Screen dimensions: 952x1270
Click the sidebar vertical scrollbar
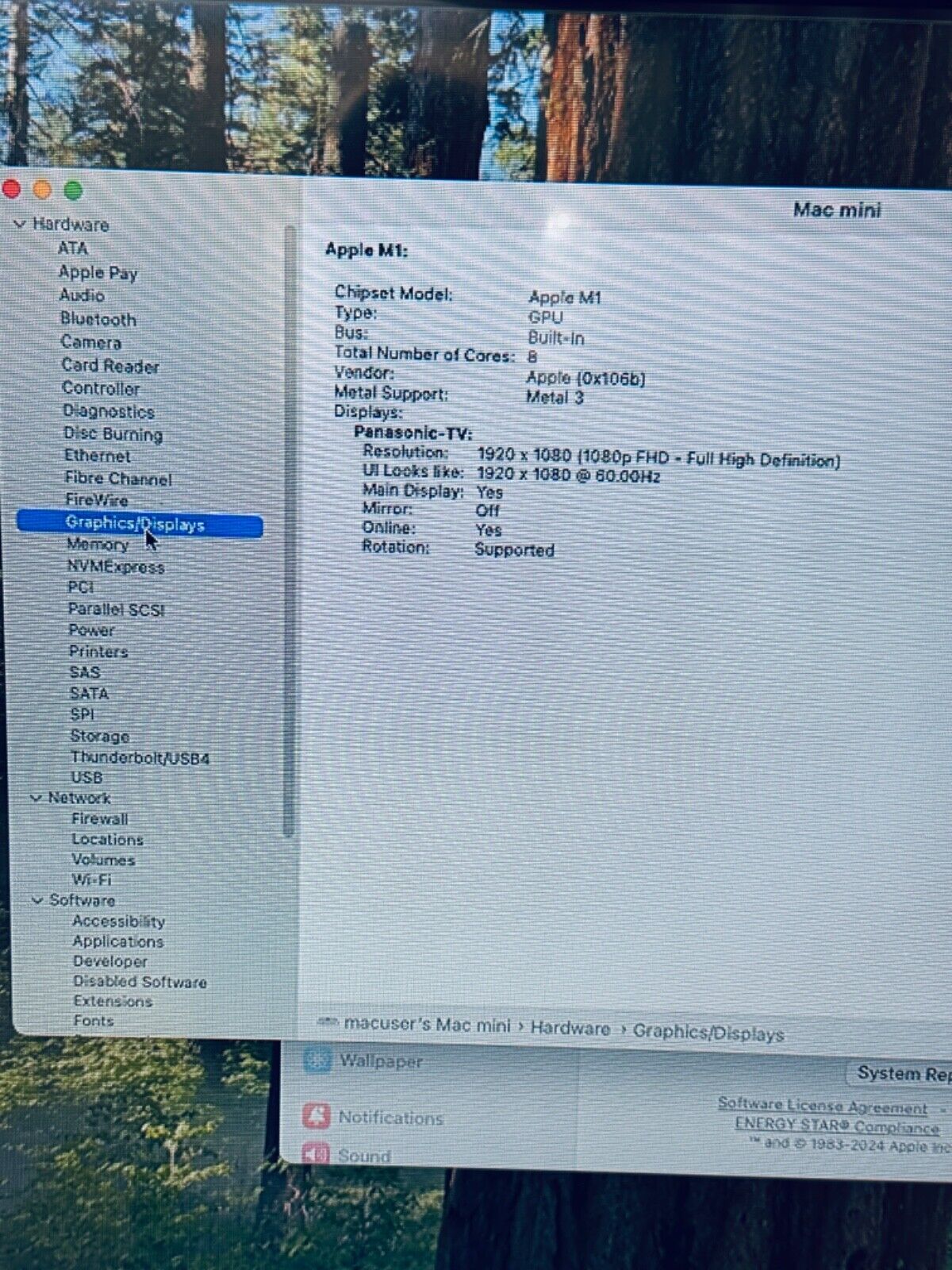tap(289, 532)
